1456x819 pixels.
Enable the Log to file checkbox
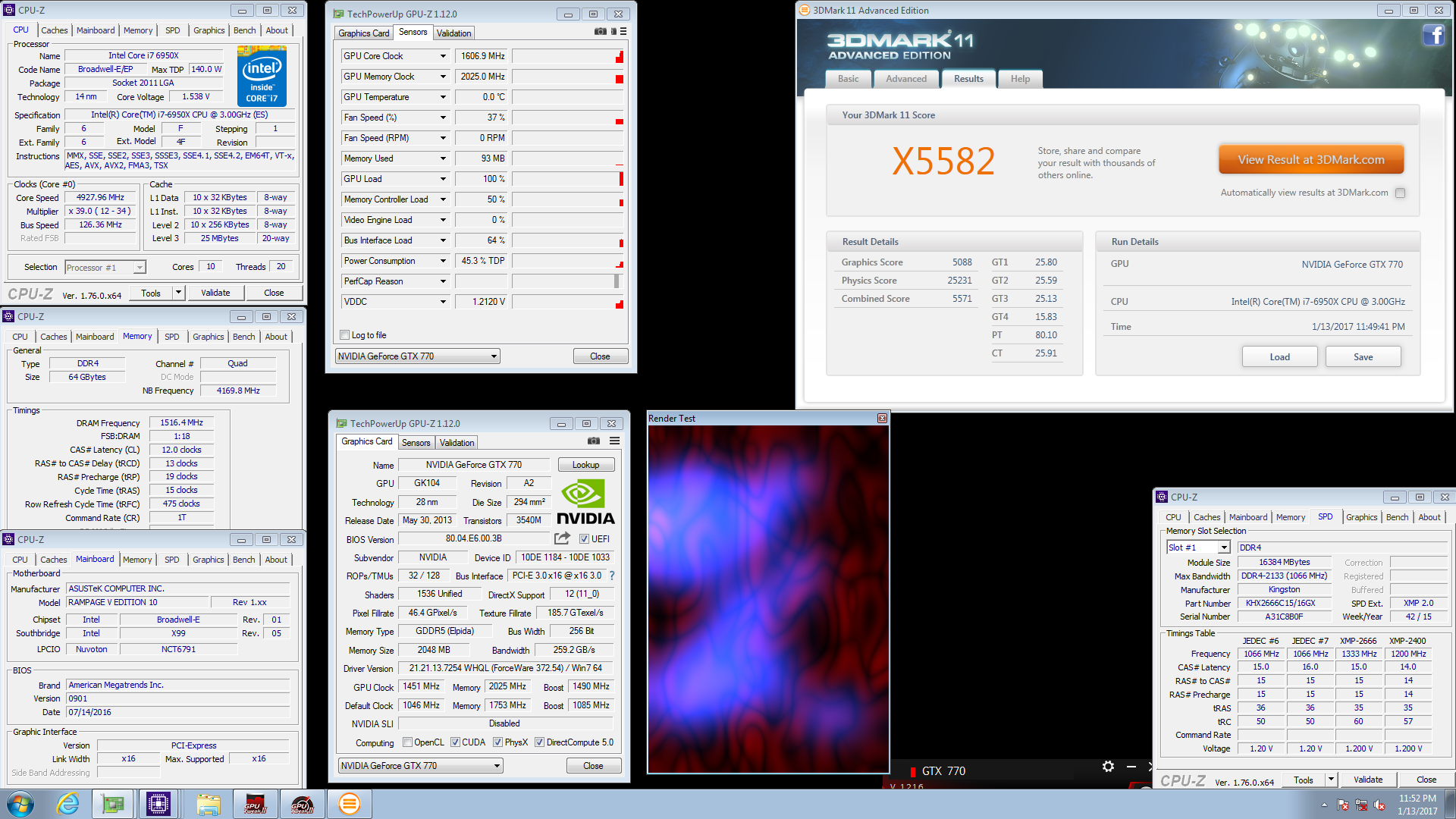(x=345, y=335)
